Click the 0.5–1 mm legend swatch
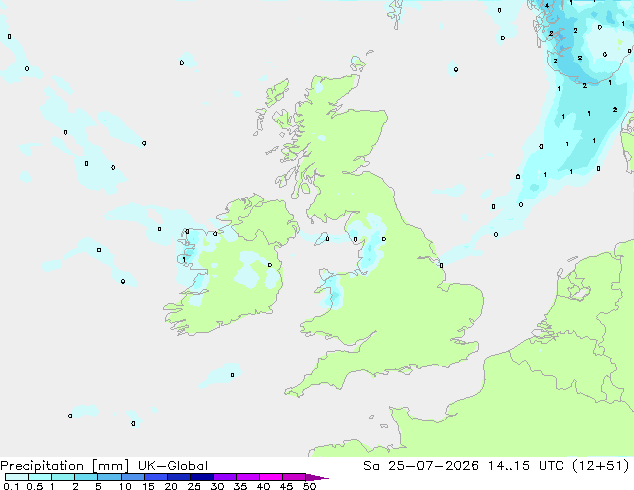The width and height of the screenshot is (634, 490). tap(40, 477)
